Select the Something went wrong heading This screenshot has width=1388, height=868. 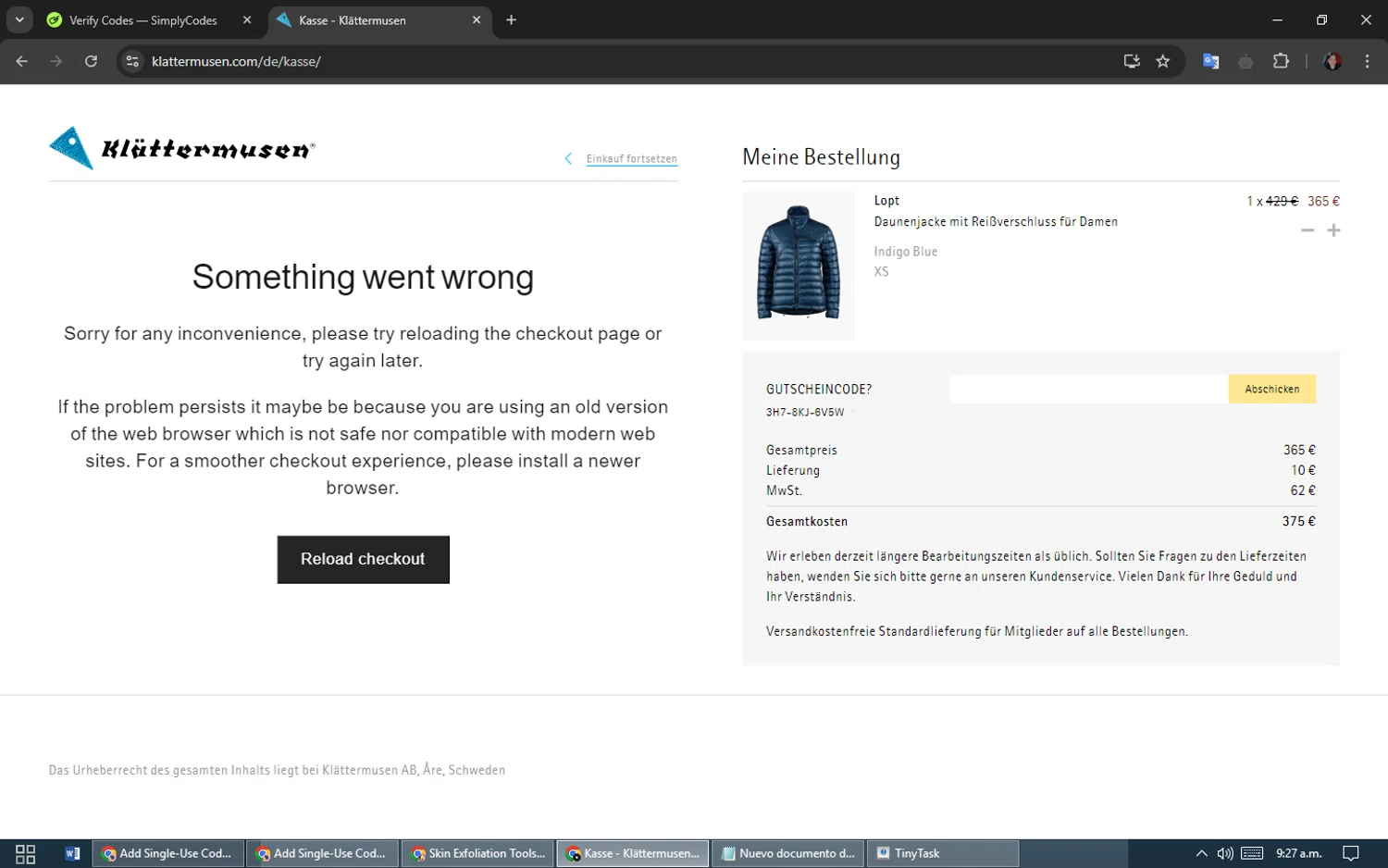pyautogui.click(x=363, y=277)
